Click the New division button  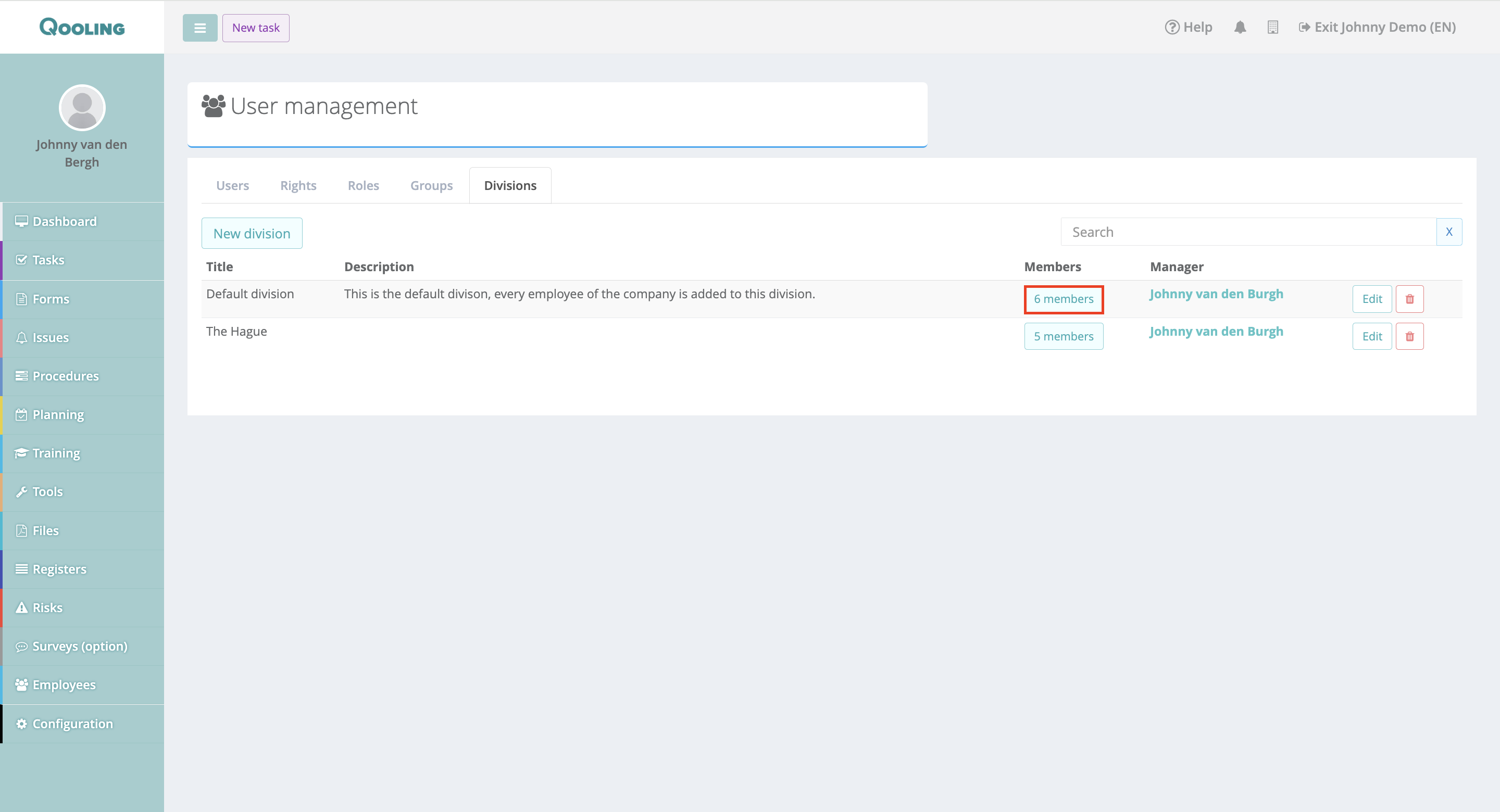[x=252, y=233]
